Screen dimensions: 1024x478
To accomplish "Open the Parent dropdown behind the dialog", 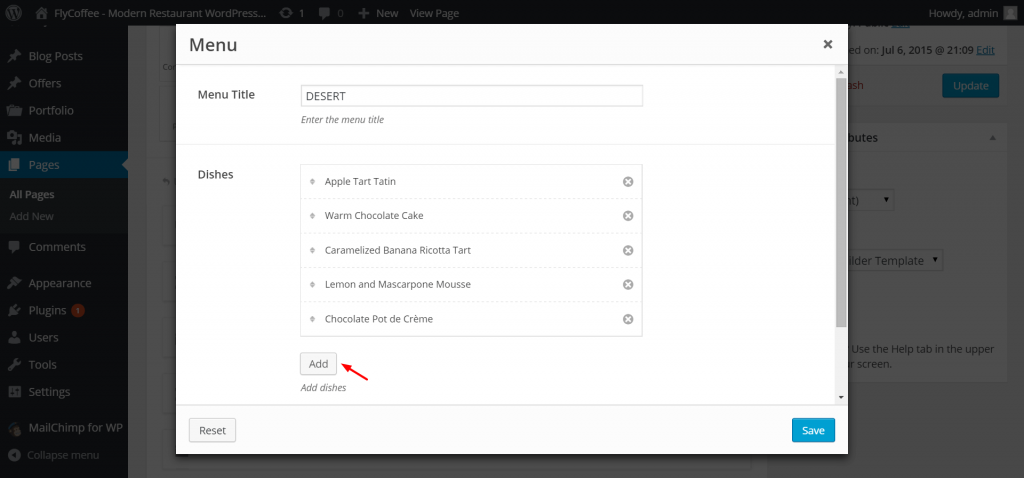I will tap(871, 199).
